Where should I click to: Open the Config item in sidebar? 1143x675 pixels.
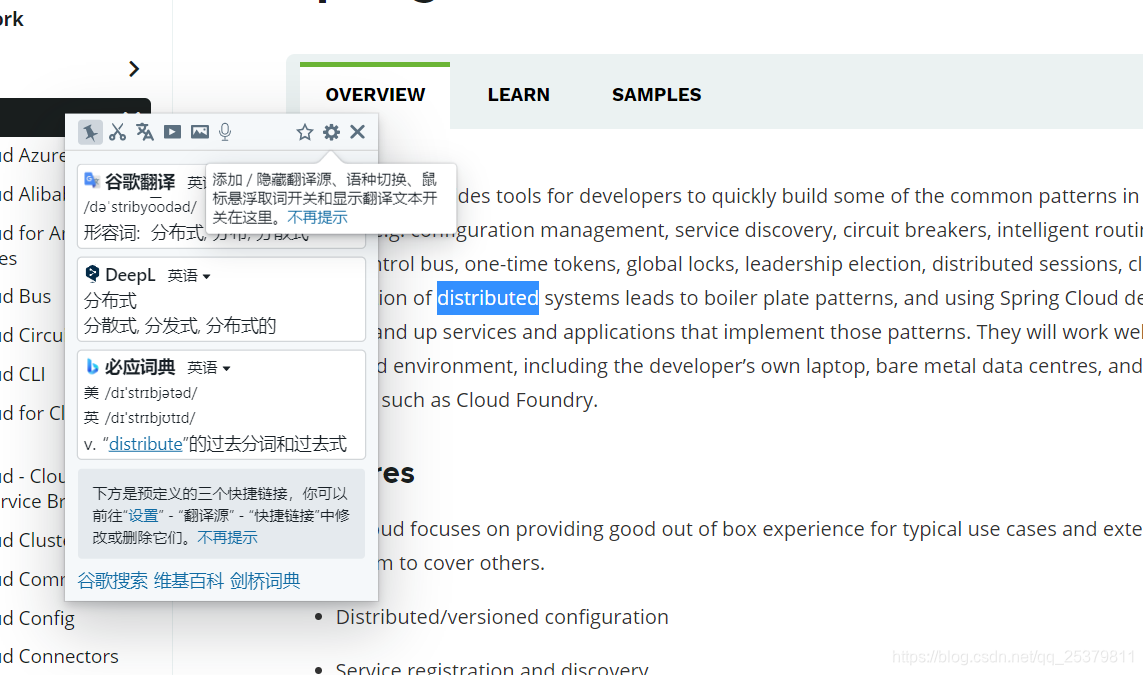tap(38, 618)
